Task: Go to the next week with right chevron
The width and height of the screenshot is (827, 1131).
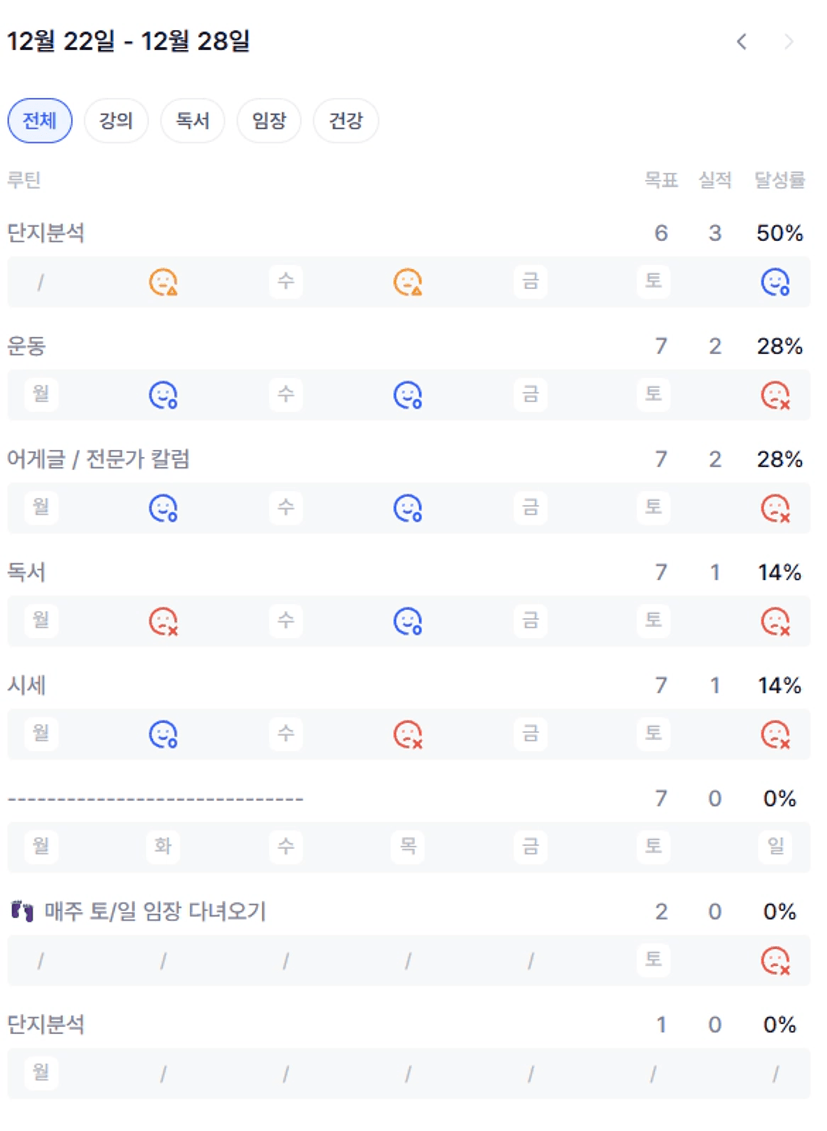Action: coord(789,42)
